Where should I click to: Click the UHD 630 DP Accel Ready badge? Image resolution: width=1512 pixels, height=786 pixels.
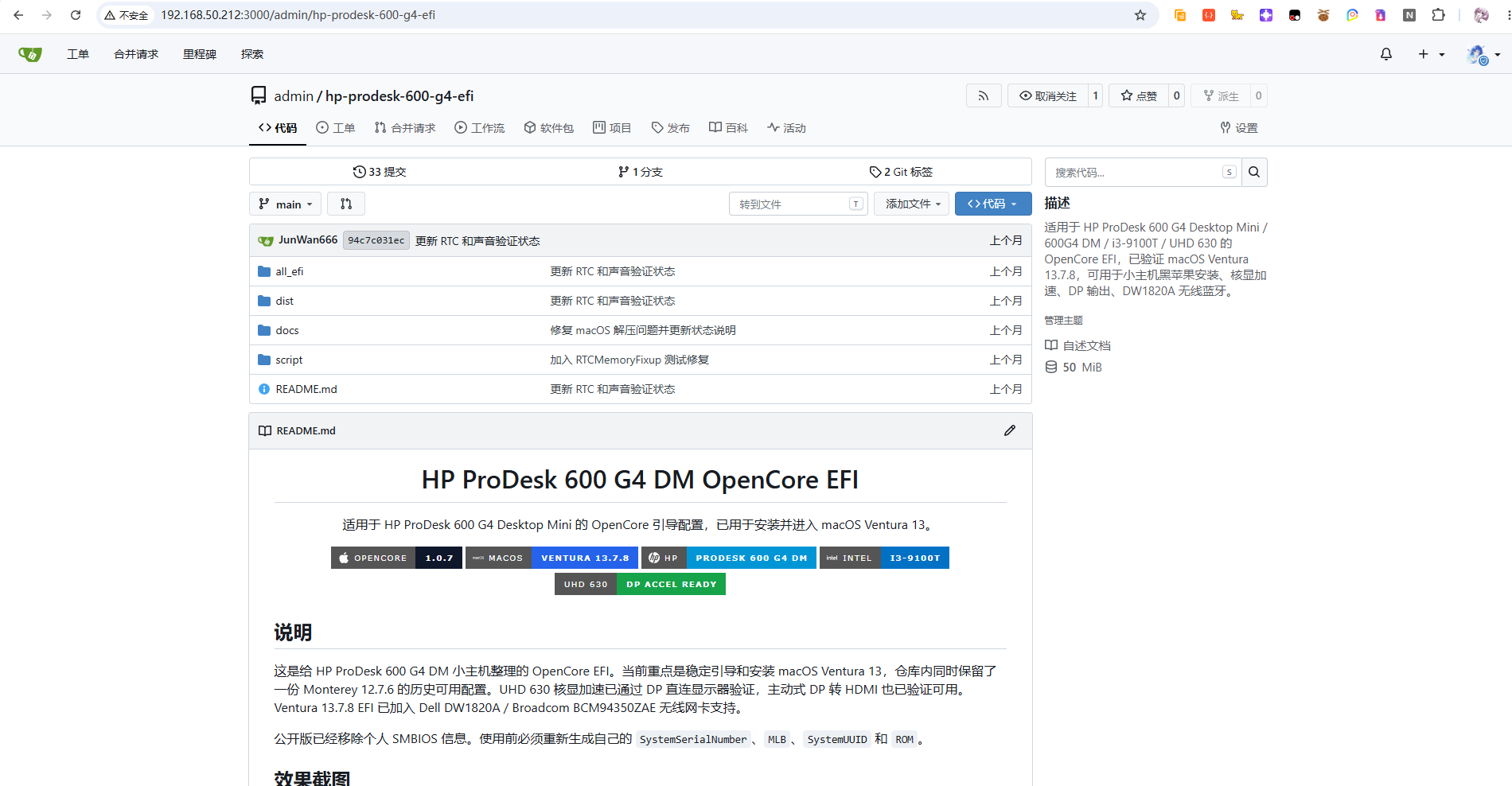[640, 584]
